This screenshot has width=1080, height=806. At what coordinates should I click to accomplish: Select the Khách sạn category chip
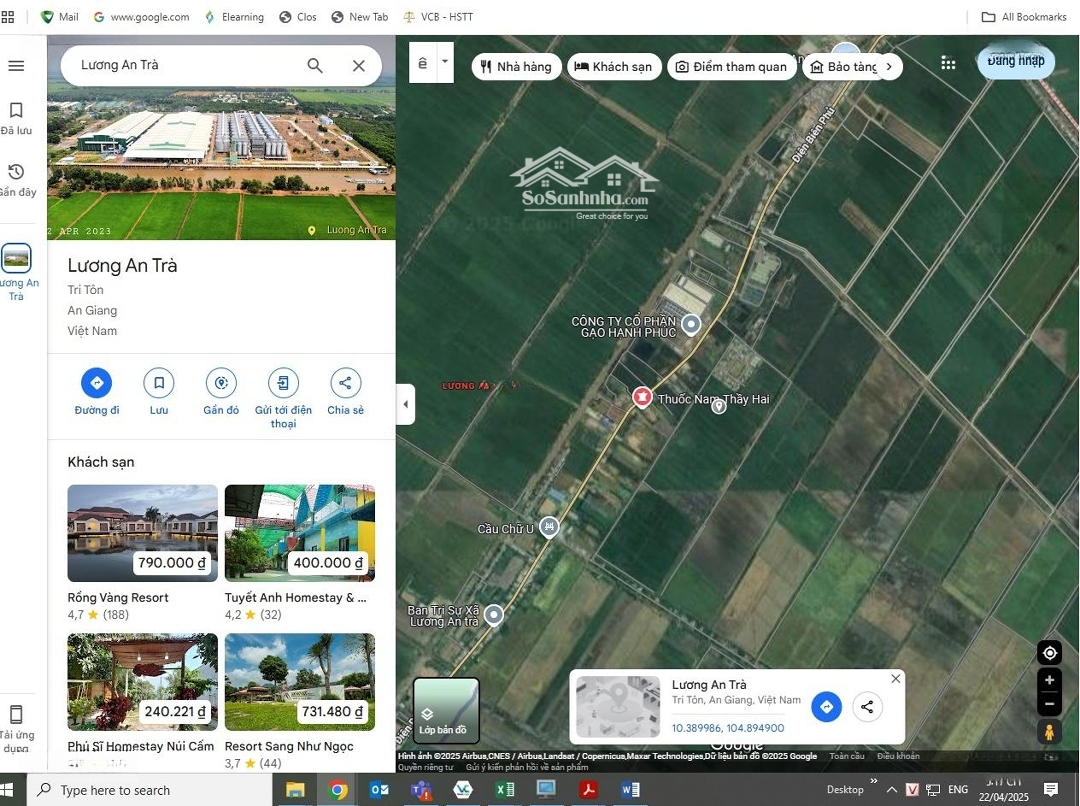click(x=613, y=66)
